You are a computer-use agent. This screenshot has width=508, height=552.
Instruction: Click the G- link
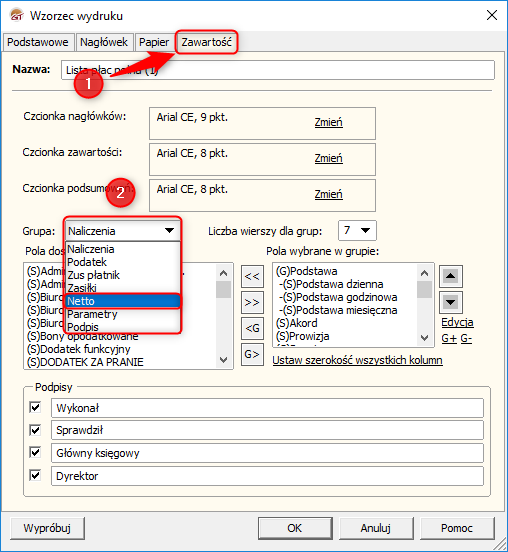(466, 338)
